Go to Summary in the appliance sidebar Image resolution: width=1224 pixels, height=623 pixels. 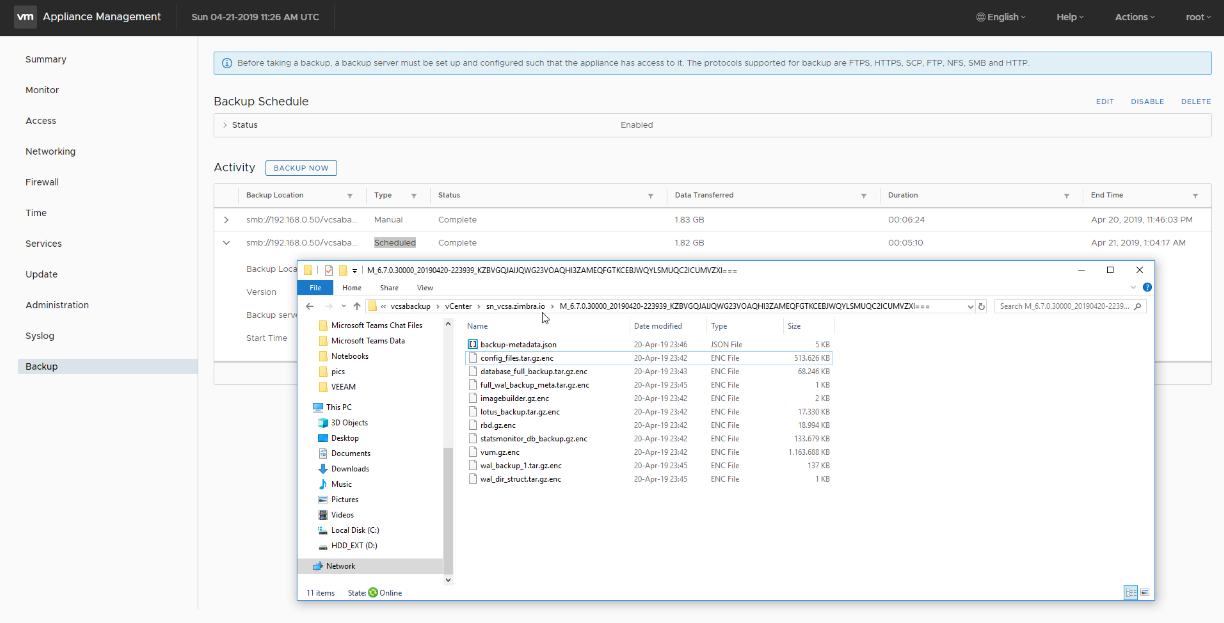point(46,59)
